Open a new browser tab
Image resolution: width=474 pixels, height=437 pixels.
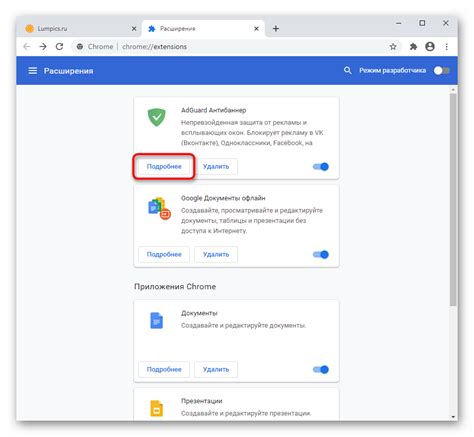(276, 29)
